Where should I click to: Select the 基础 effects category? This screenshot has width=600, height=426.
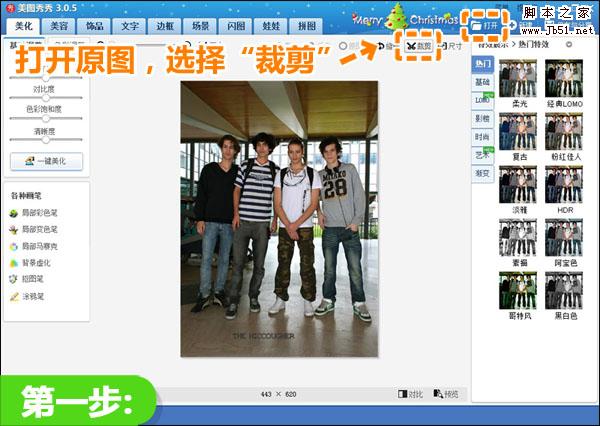483,82
